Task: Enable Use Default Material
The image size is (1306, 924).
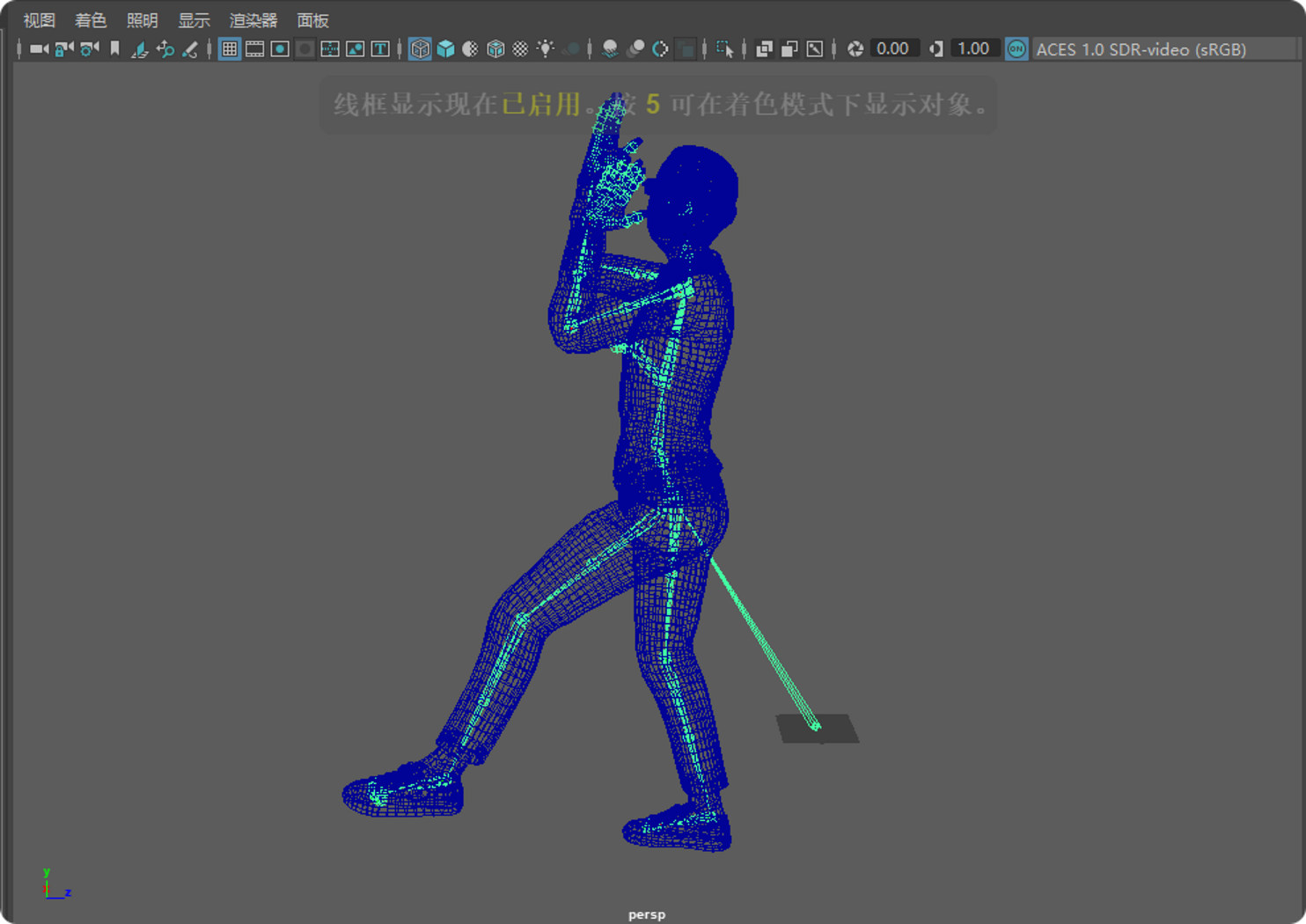Action: (471, 49)
